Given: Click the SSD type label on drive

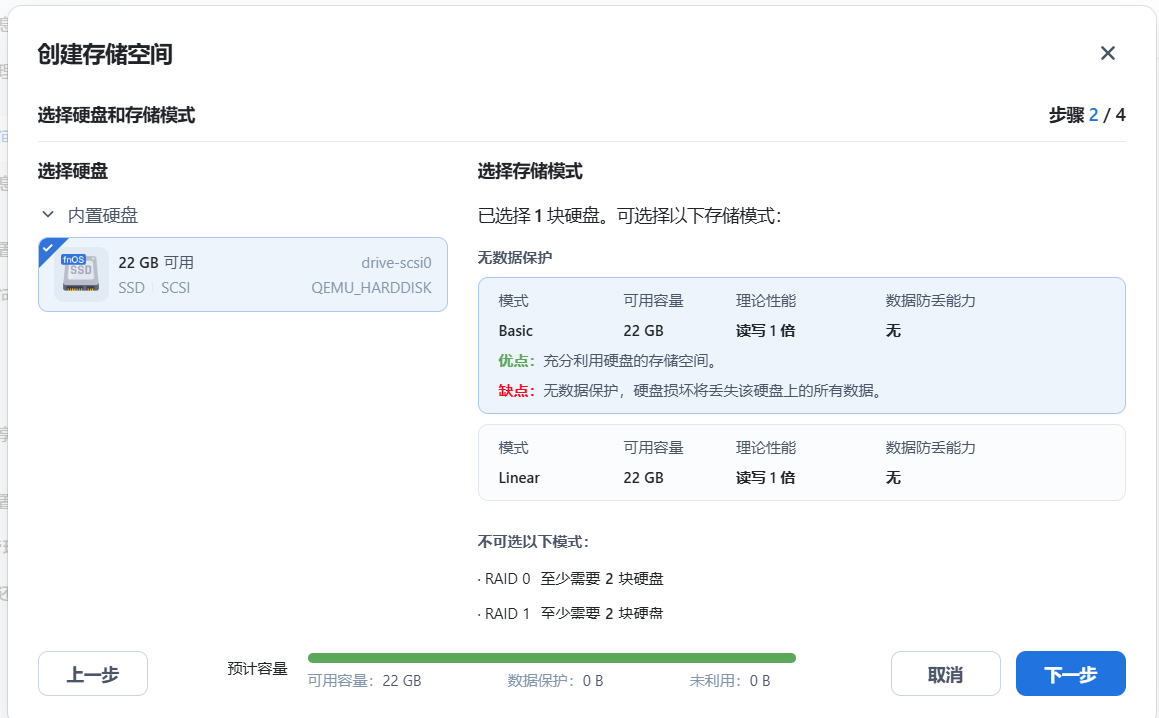Looking at the screenshot, I should point(132,288).
